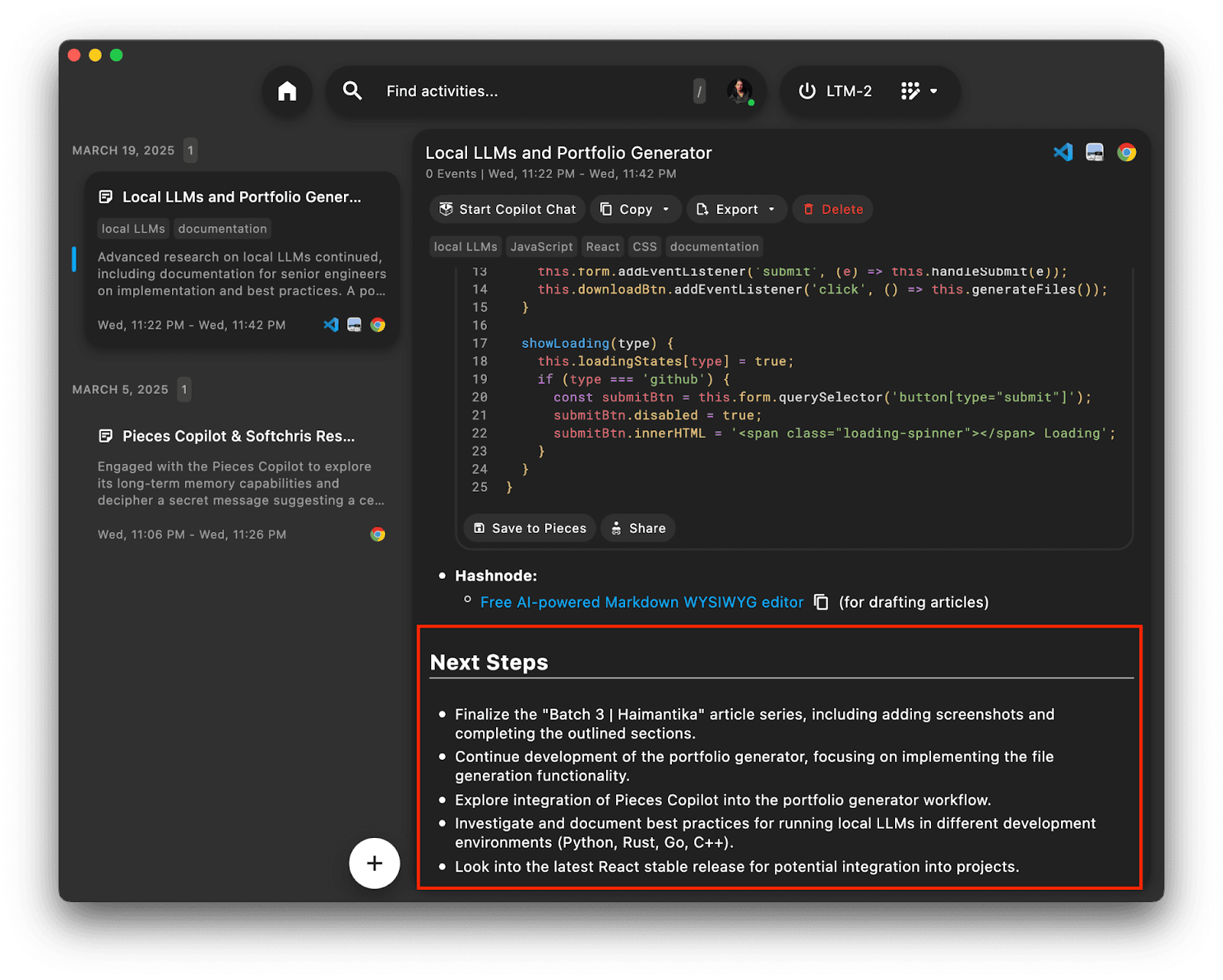Image resolution: width=1223 pixels, height=980 pixels.
Task: Click the 'Local LLMs and Portfolio Generator' detail title
Action: click(569, 153)
